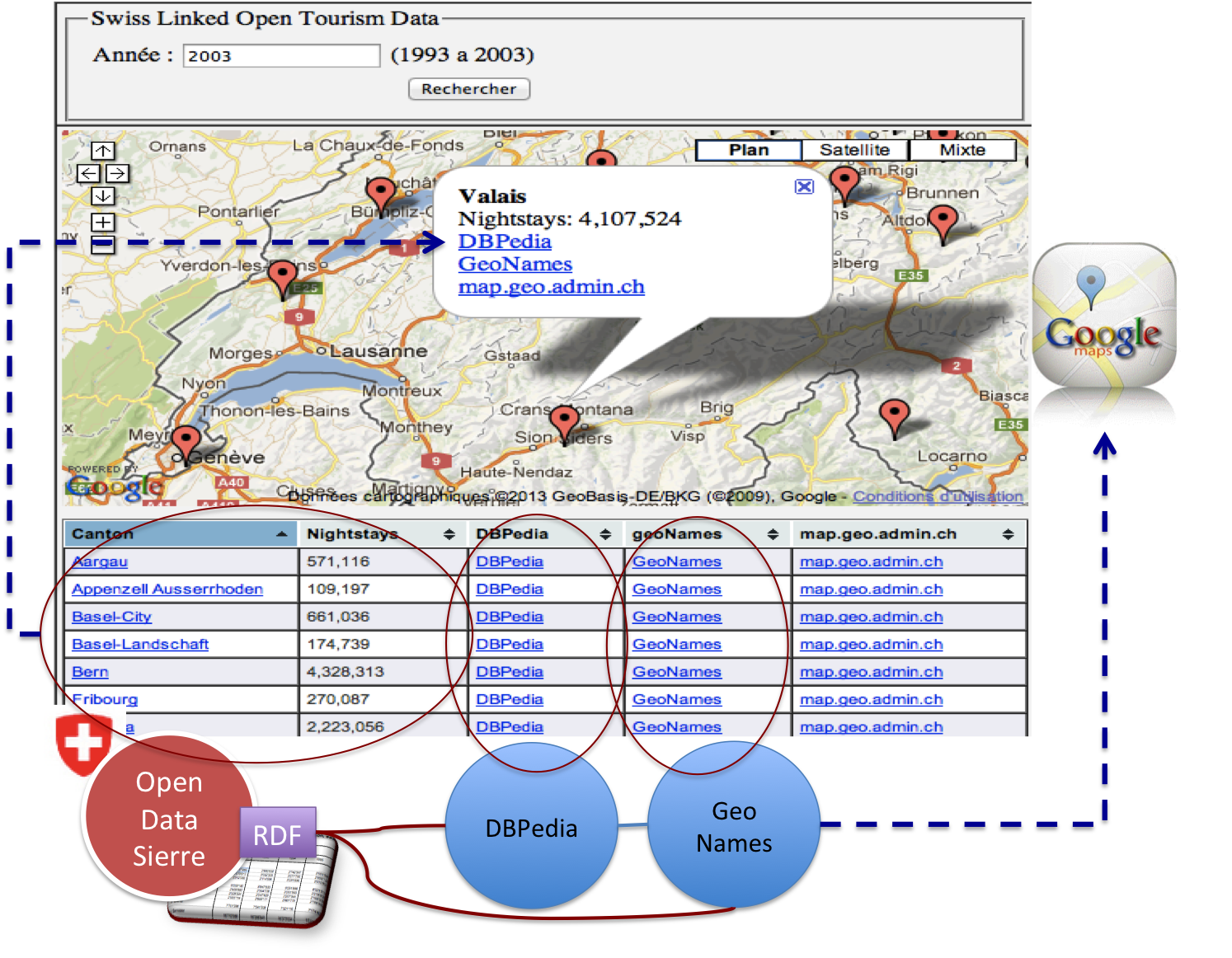Switch map to Mixte view
The image size is (1232, 958).
point(962,150)
